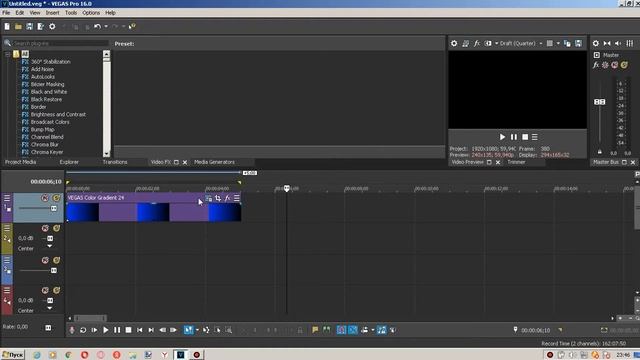Select the Chroma Keyer plugin
Screen dimensions: 640x360
47,152
